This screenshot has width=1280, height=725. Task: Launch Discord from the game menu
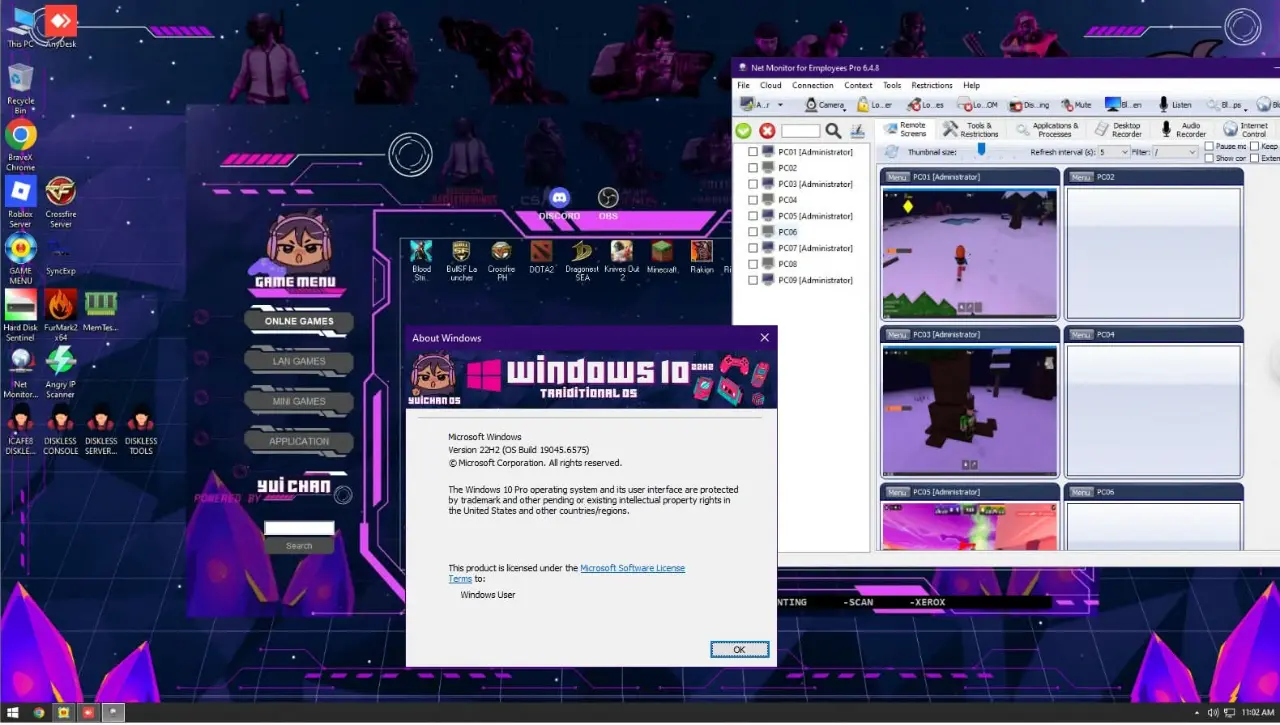559,203
